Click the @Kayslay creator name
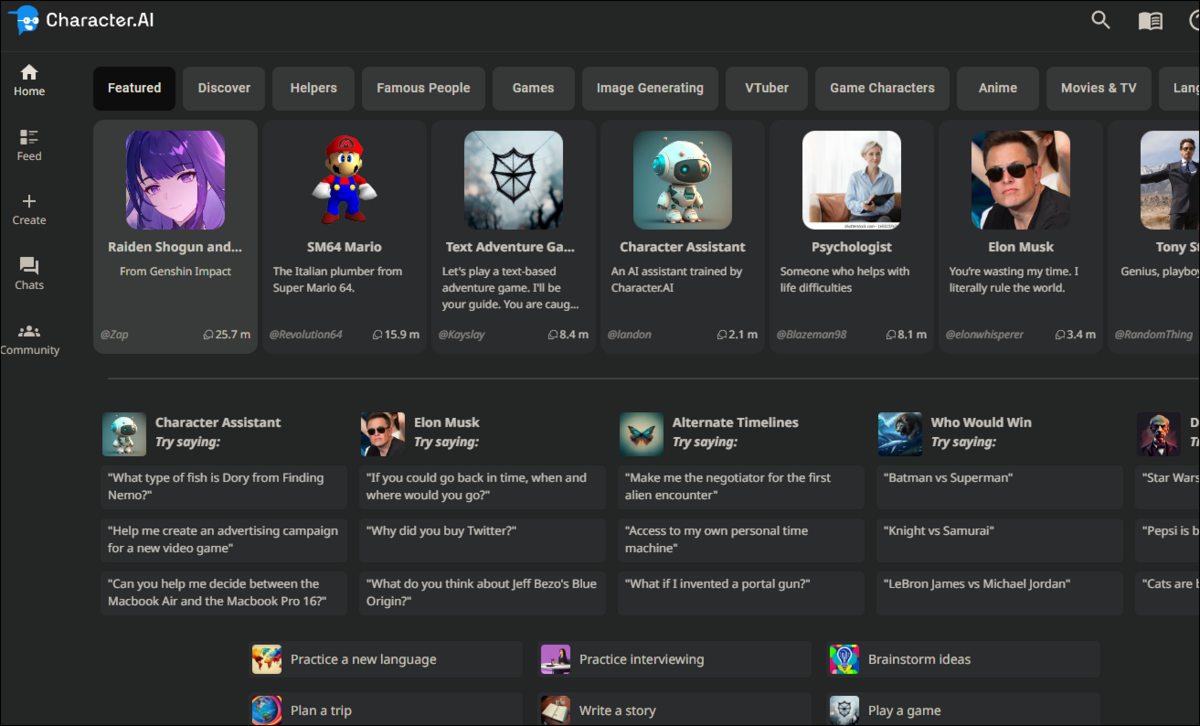Viewport: 1200px width, 726px height. point(461,335)
